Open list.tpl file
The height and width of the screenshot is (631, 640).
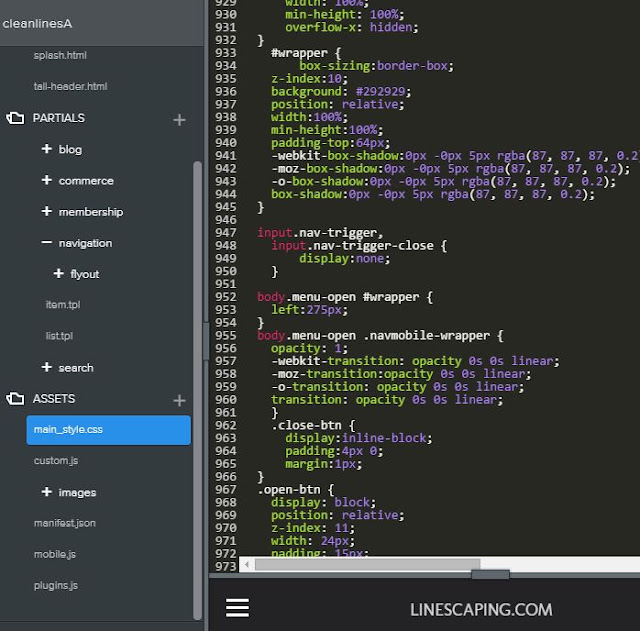tap(59, 336)
